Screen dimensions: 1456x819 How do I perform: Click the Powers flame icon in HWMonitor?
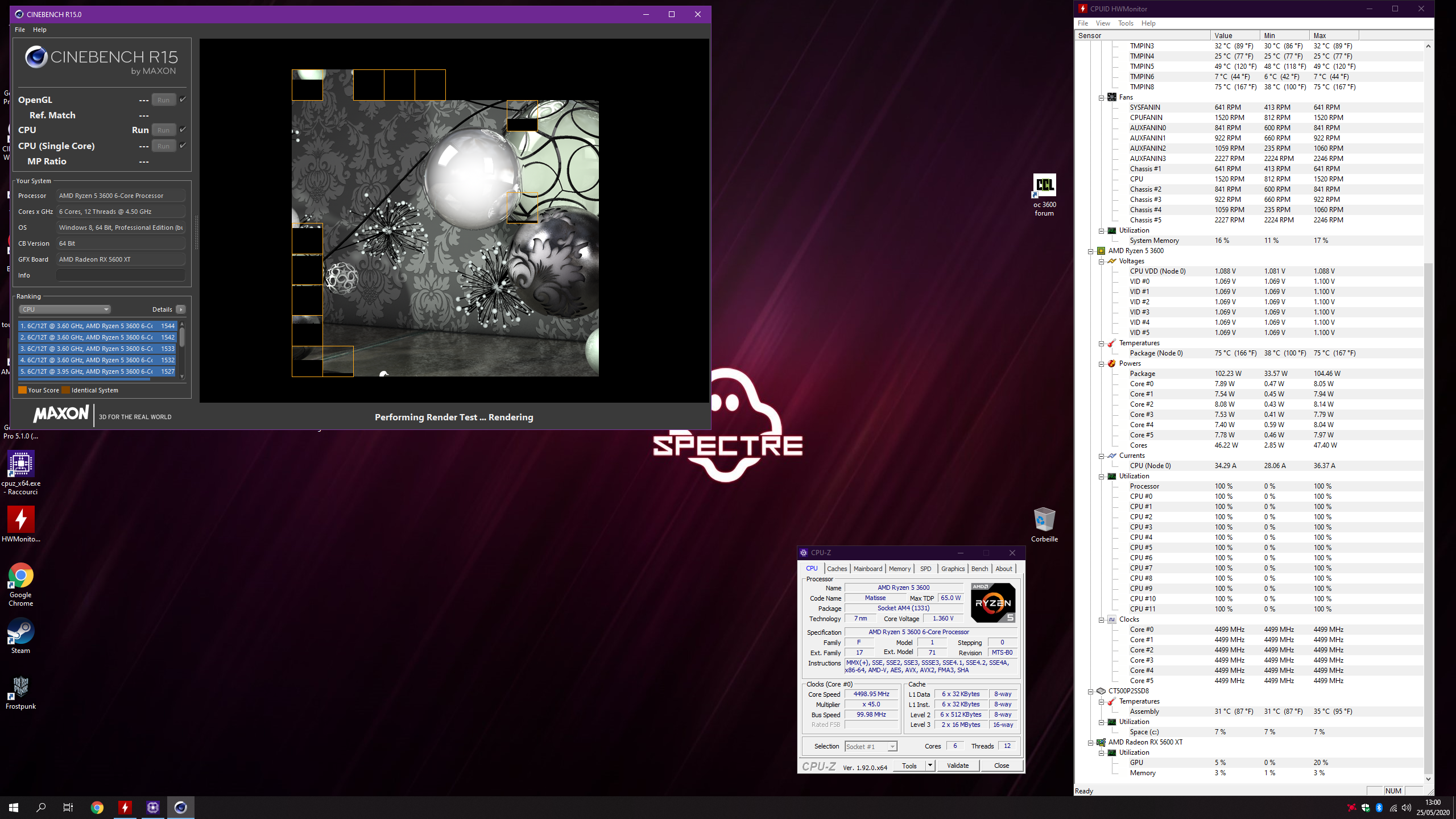pos(1112,363)
